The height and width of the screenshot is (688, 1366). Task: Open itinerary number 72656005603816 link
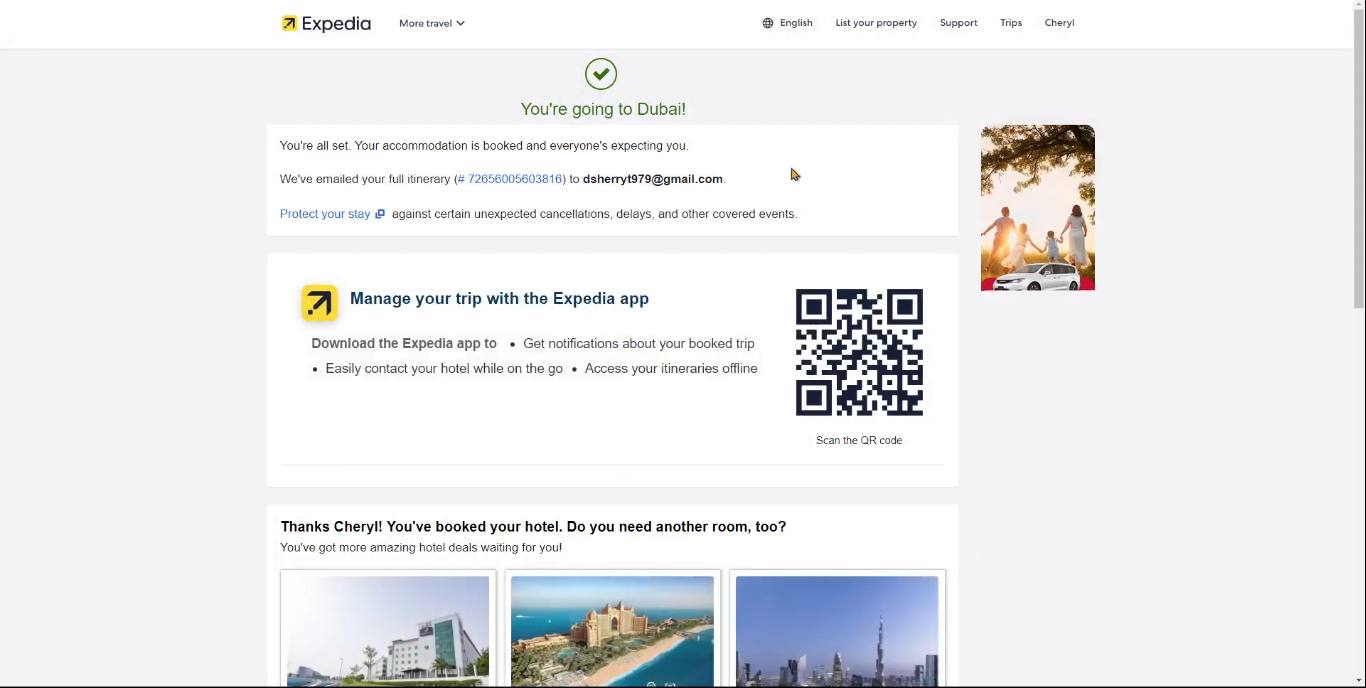point(510,179)
